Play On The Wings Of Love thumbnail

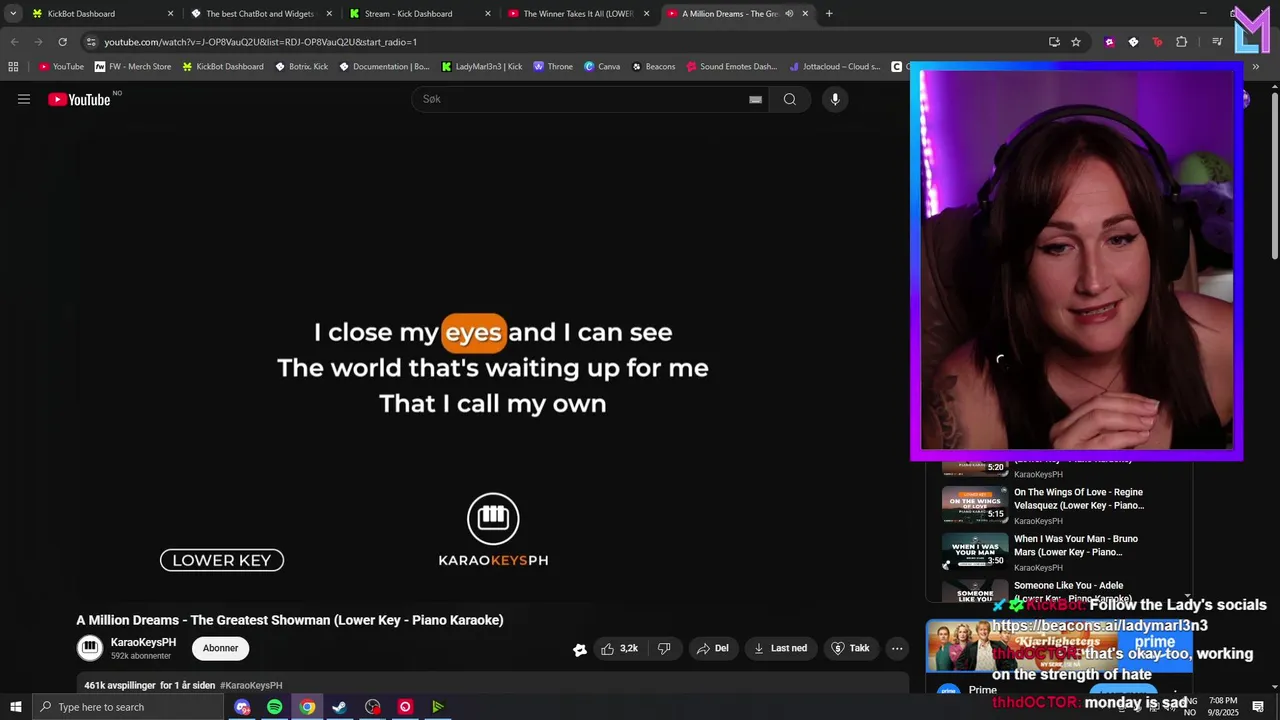[x=975, y=505]
